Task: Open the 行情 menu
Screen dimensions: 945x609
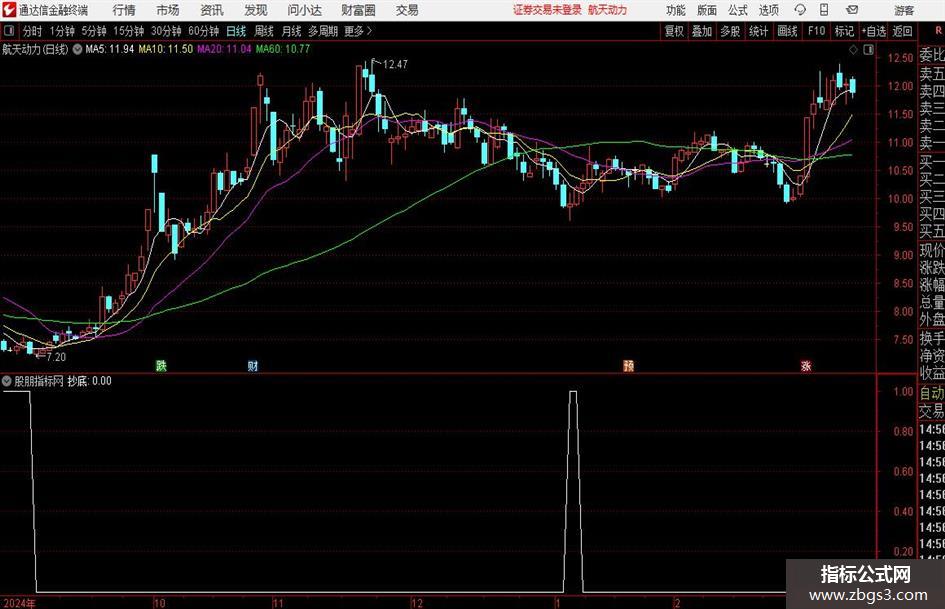Action: tap(124, 10)
